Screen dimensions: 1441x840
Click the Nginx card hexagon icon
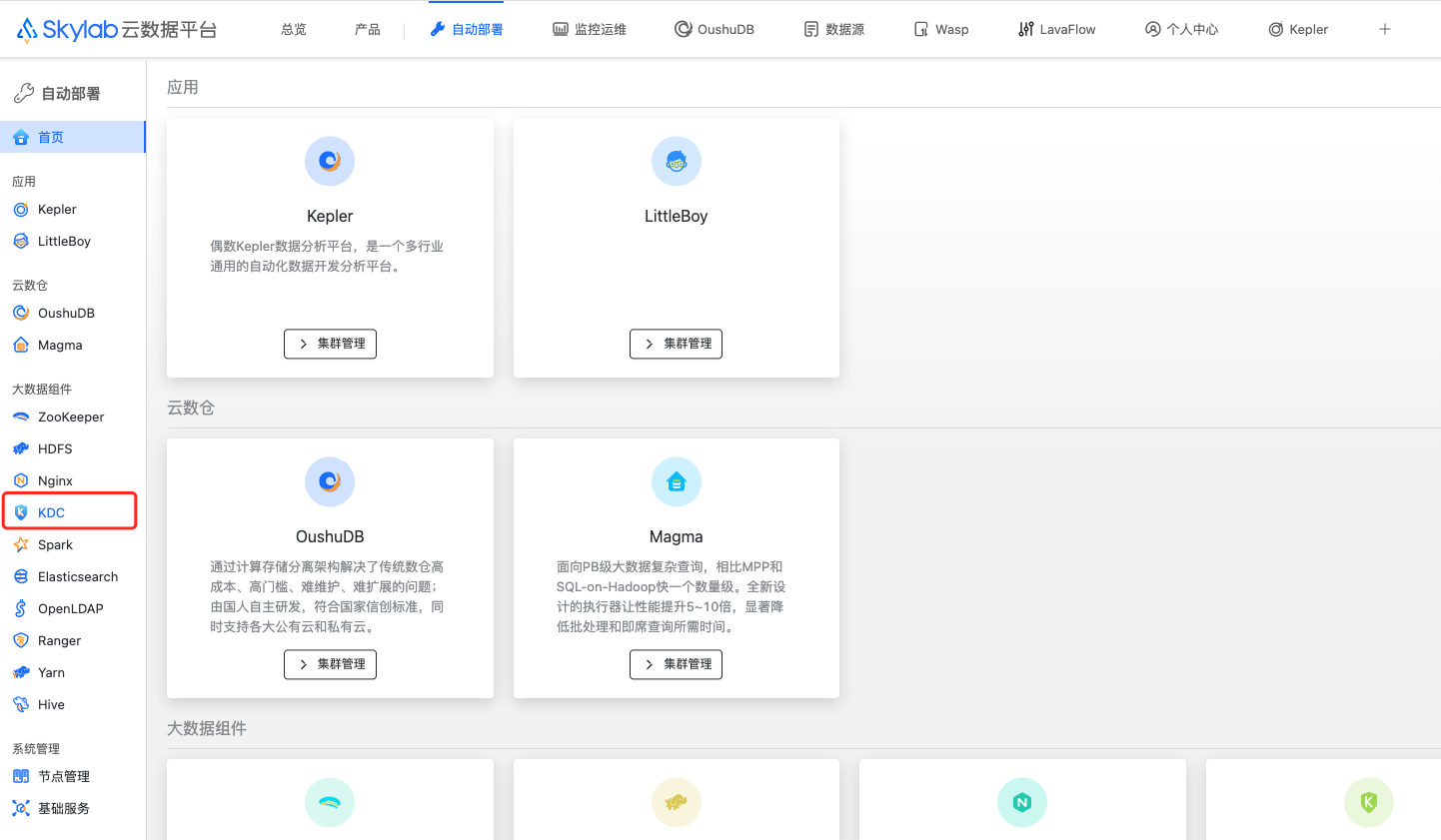pos(1022,802)
